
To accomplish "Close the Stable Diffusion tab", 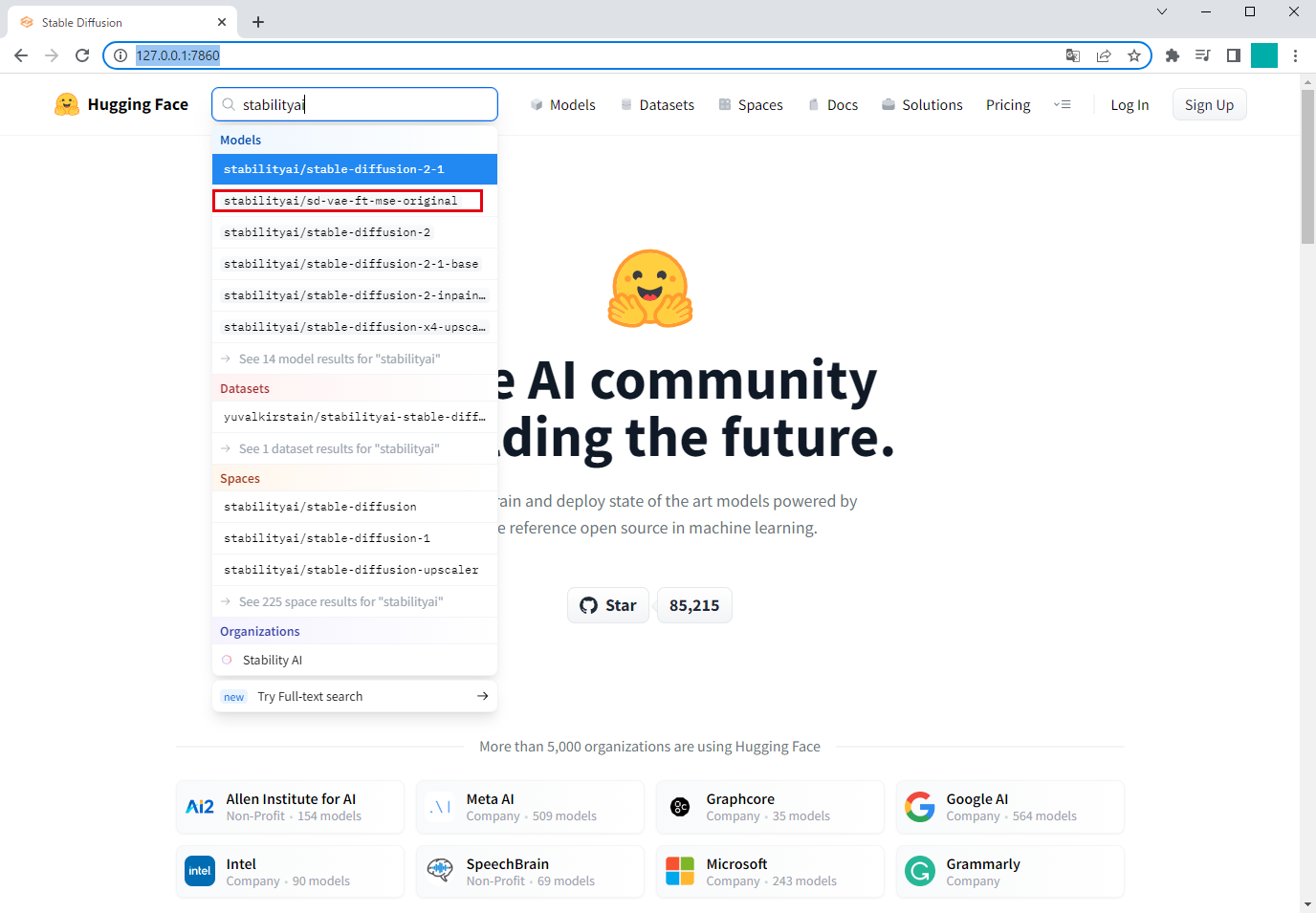I will tap(222, 22).
